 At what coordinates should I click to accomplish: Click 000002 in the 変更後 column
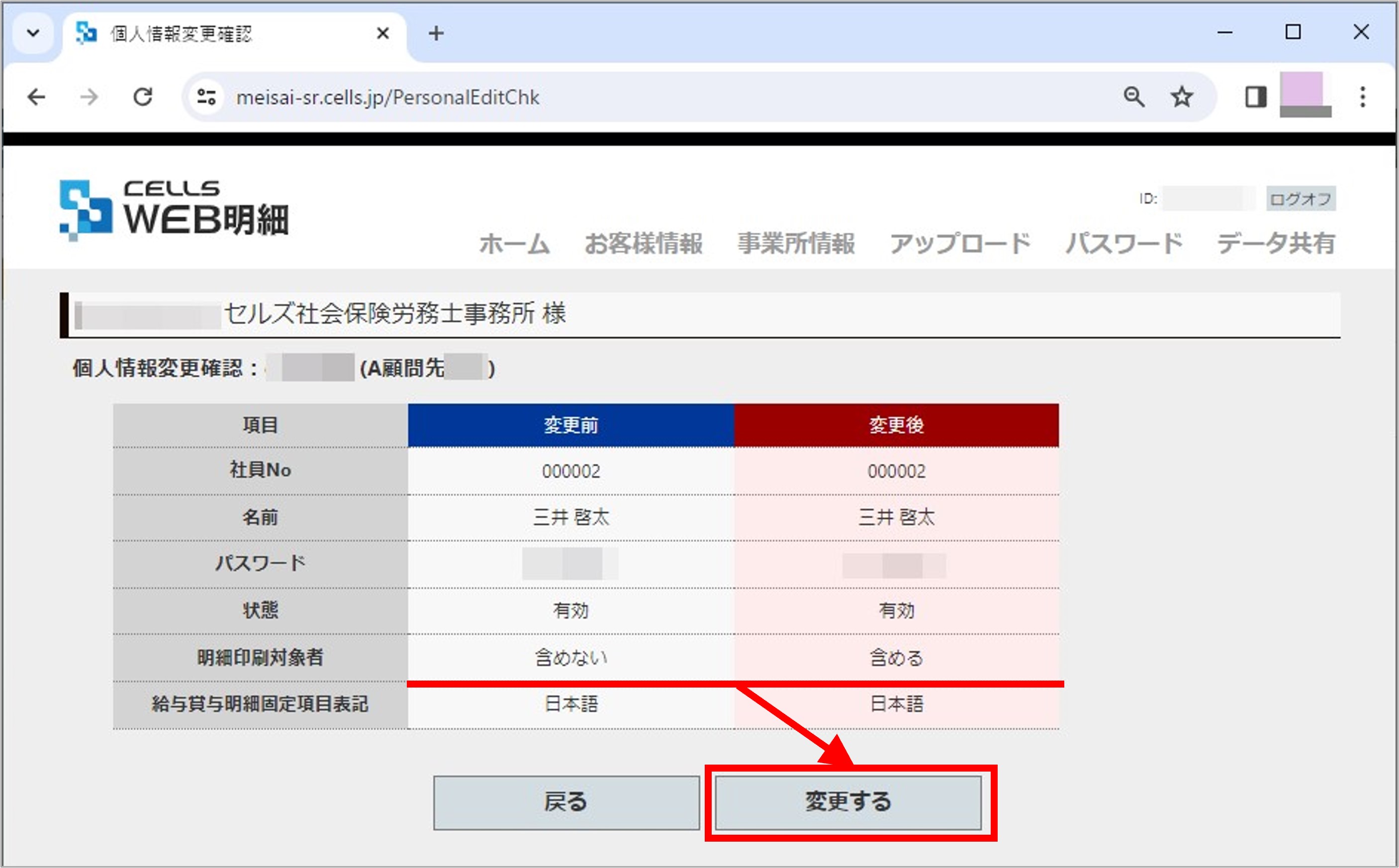point(897,471)
